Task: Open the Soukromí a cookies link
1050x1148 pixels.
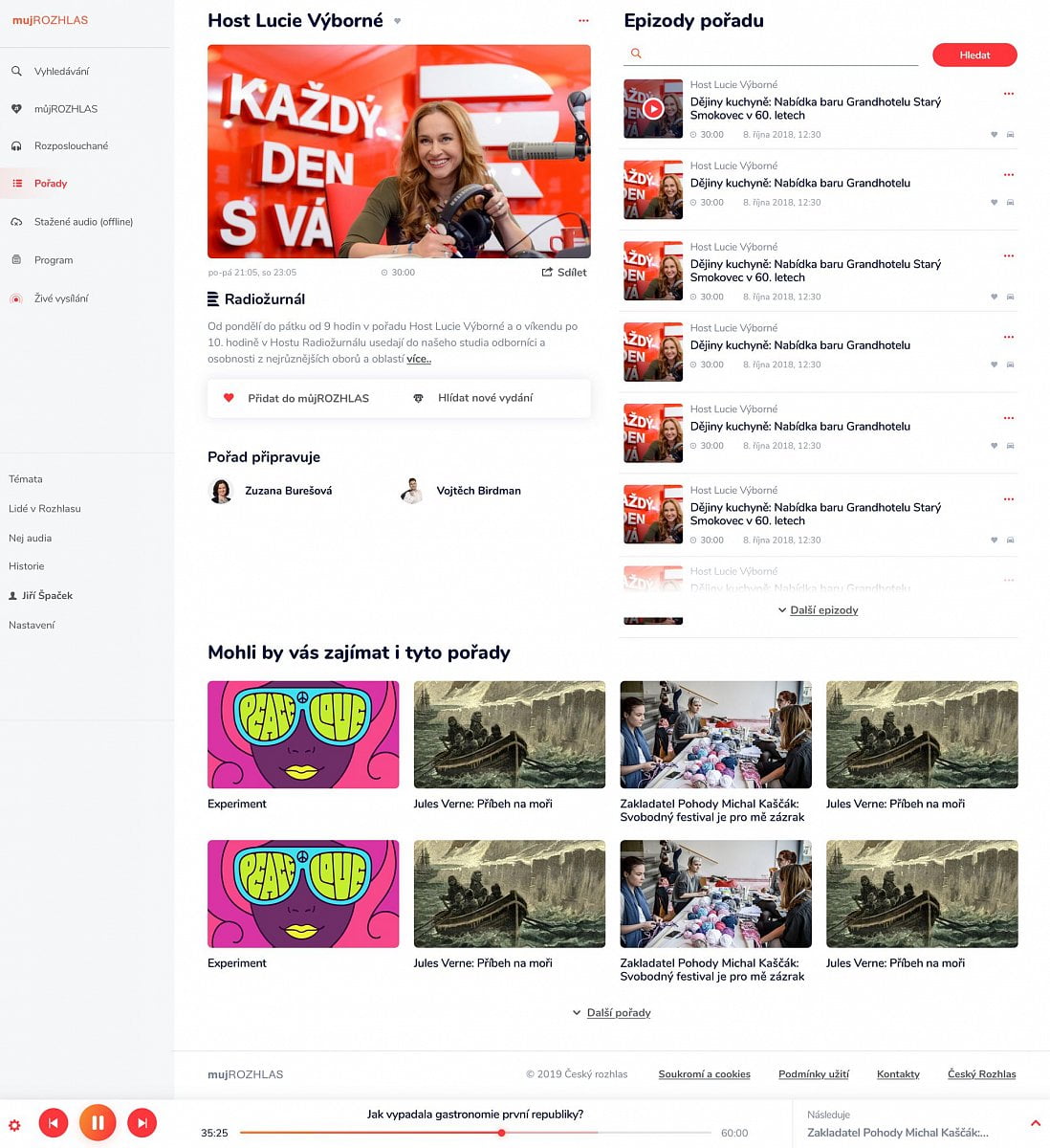Action: pos(704,1073)
